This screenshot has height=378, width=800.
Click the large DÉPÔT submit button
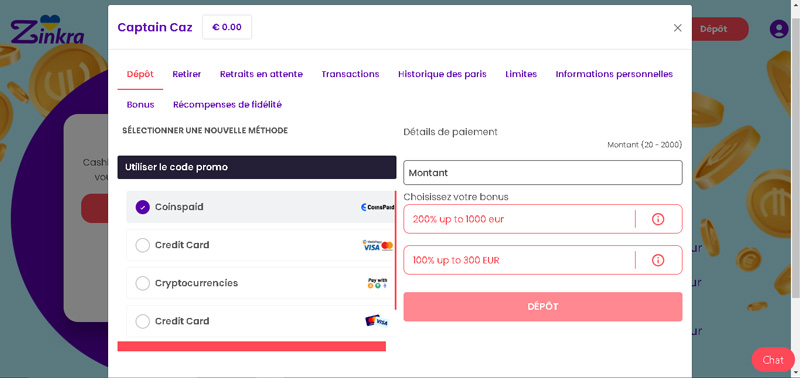point(542,307)
